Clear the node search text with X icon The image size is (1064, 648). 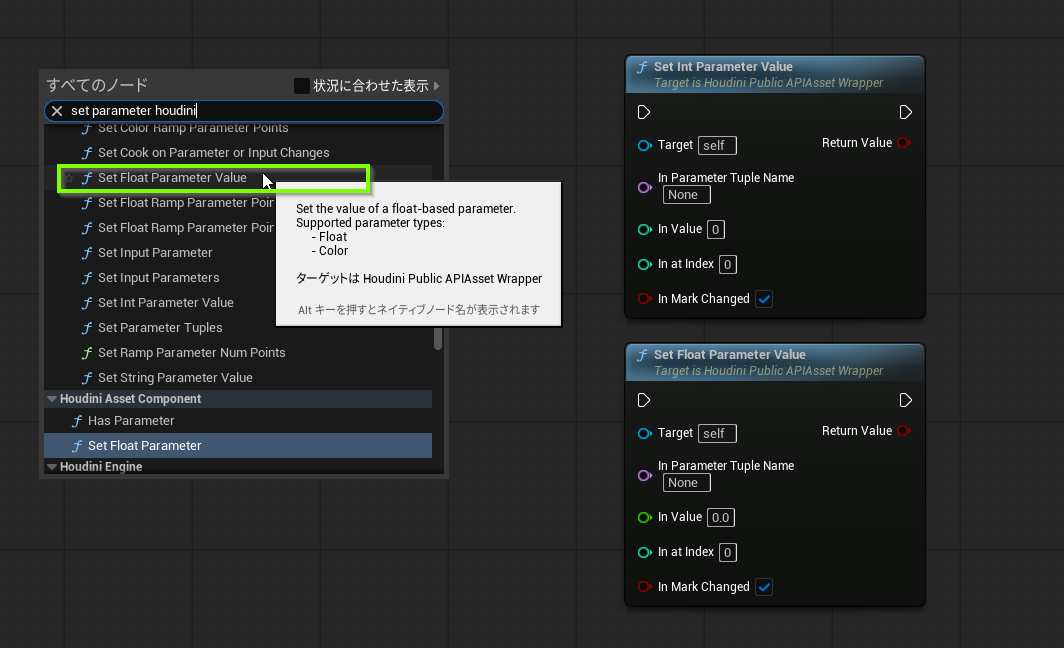pos(57,111)
